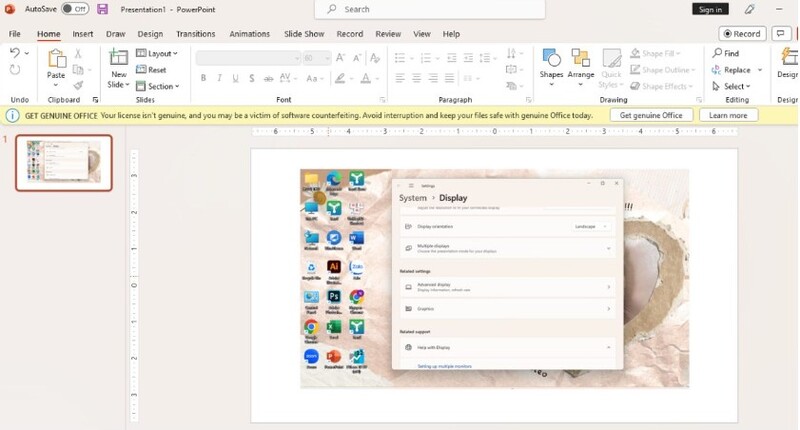The image size is (800, 430).
Task: Toggle Bold formatting
Action: click(x=204, y=78)
